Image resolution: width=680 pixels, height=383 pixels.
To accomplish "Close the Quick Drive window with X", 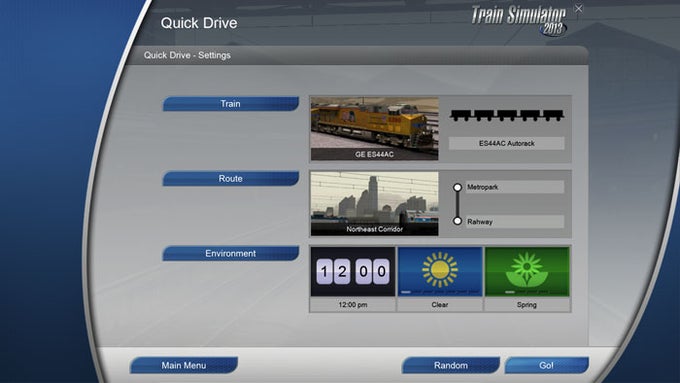I will (x=579, y=9).
